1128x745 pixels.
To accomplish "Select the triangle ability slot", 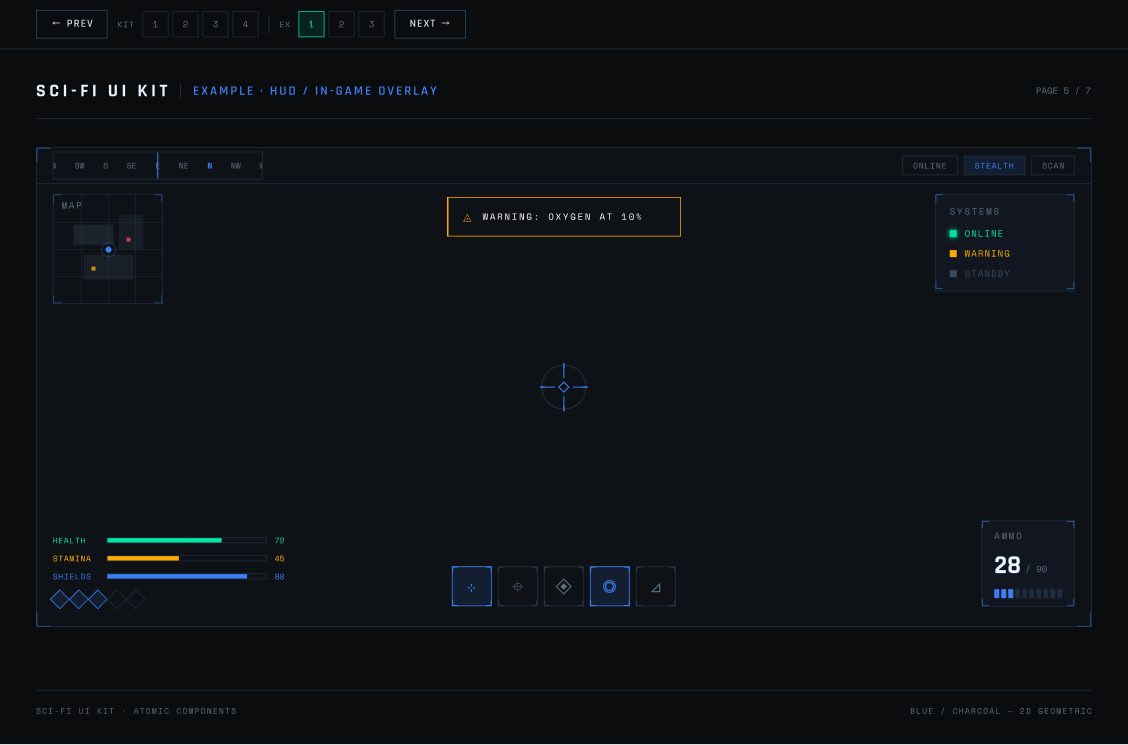I will pyautogui.click(x=656, y=586).
